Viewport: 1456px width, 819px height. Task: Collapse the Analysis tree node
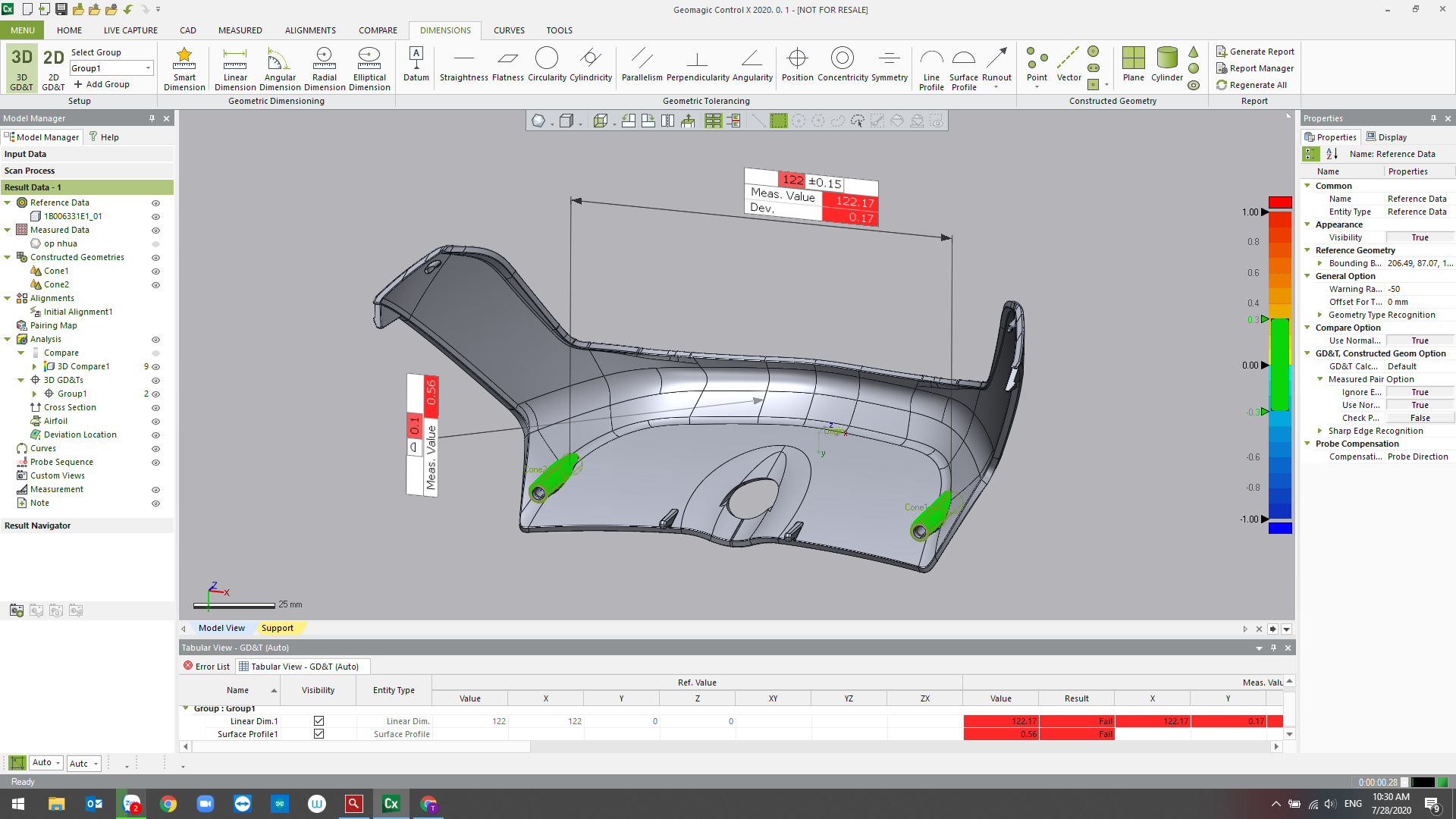(8, 340)
